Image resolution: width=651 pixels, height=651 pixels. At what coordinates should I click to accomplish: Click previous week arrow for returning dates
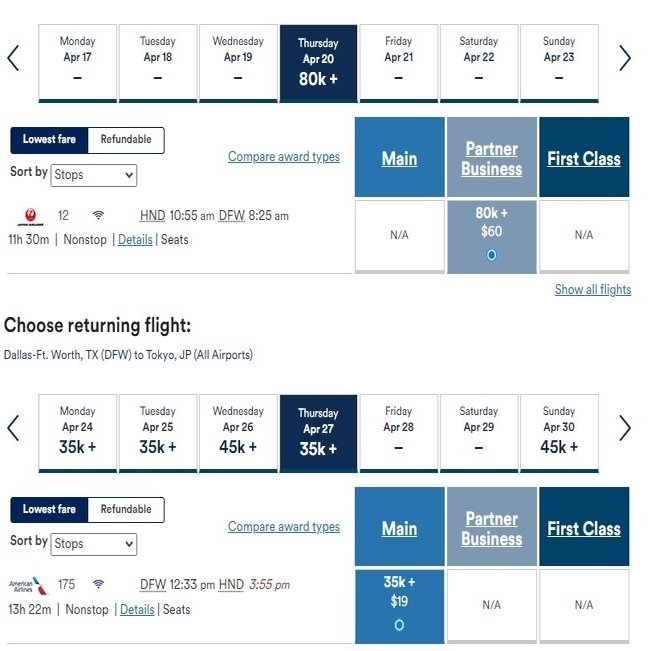(13, 428)
